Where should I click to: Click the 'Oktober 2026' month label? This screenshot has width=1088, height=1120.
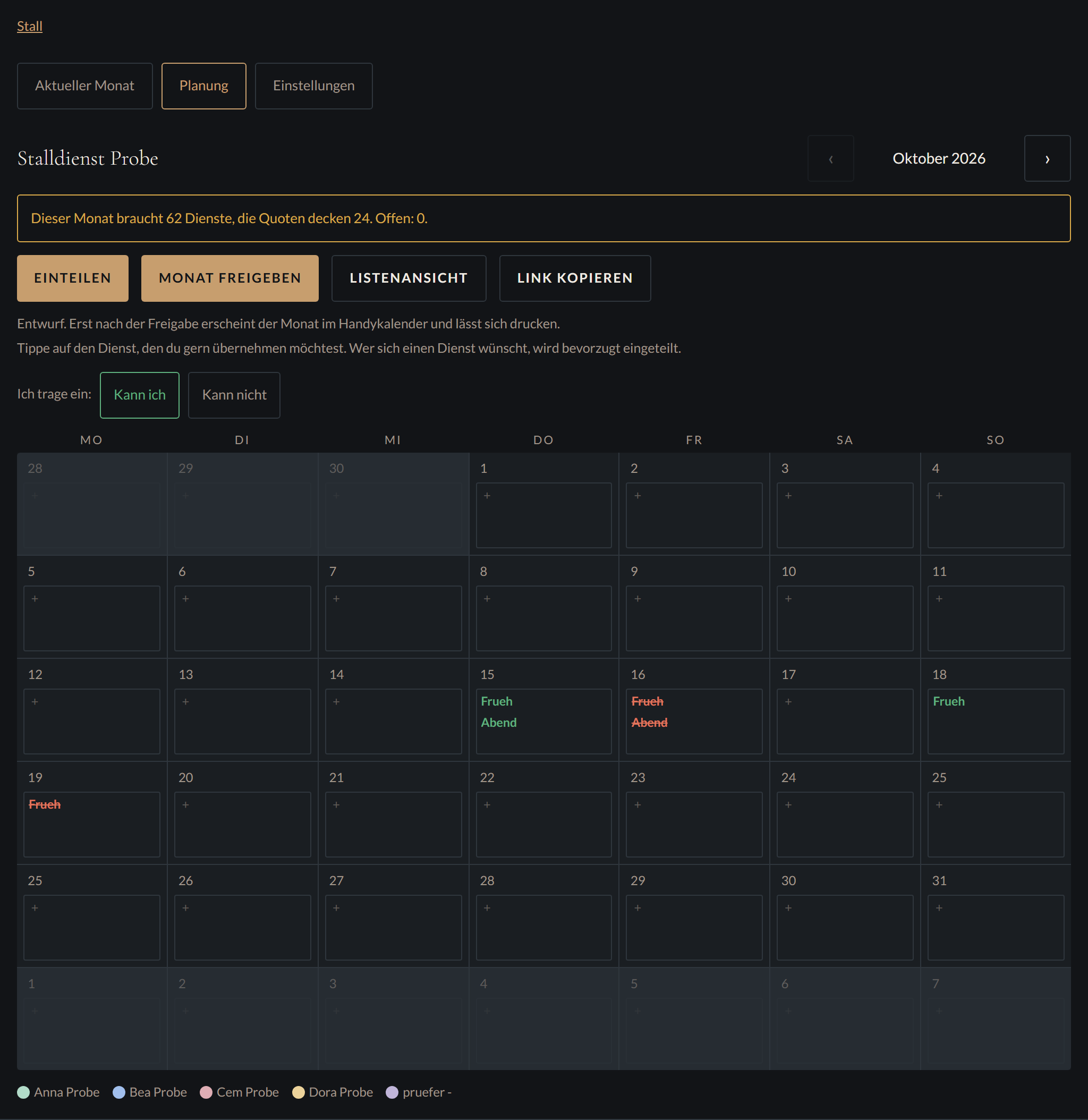[939, 158]
